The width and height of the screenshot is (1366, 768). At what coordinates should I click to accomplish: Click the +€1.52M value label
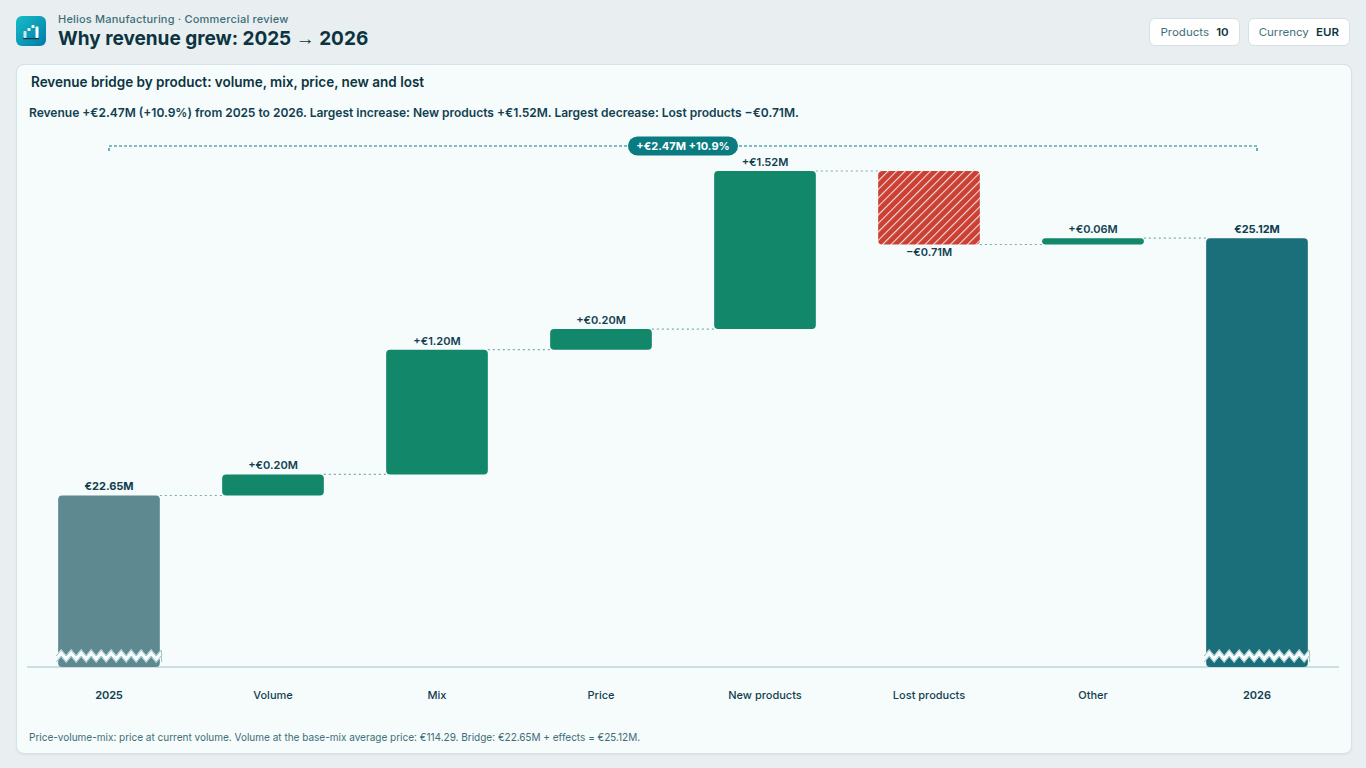pyautogui.click(x=765, y=162)
